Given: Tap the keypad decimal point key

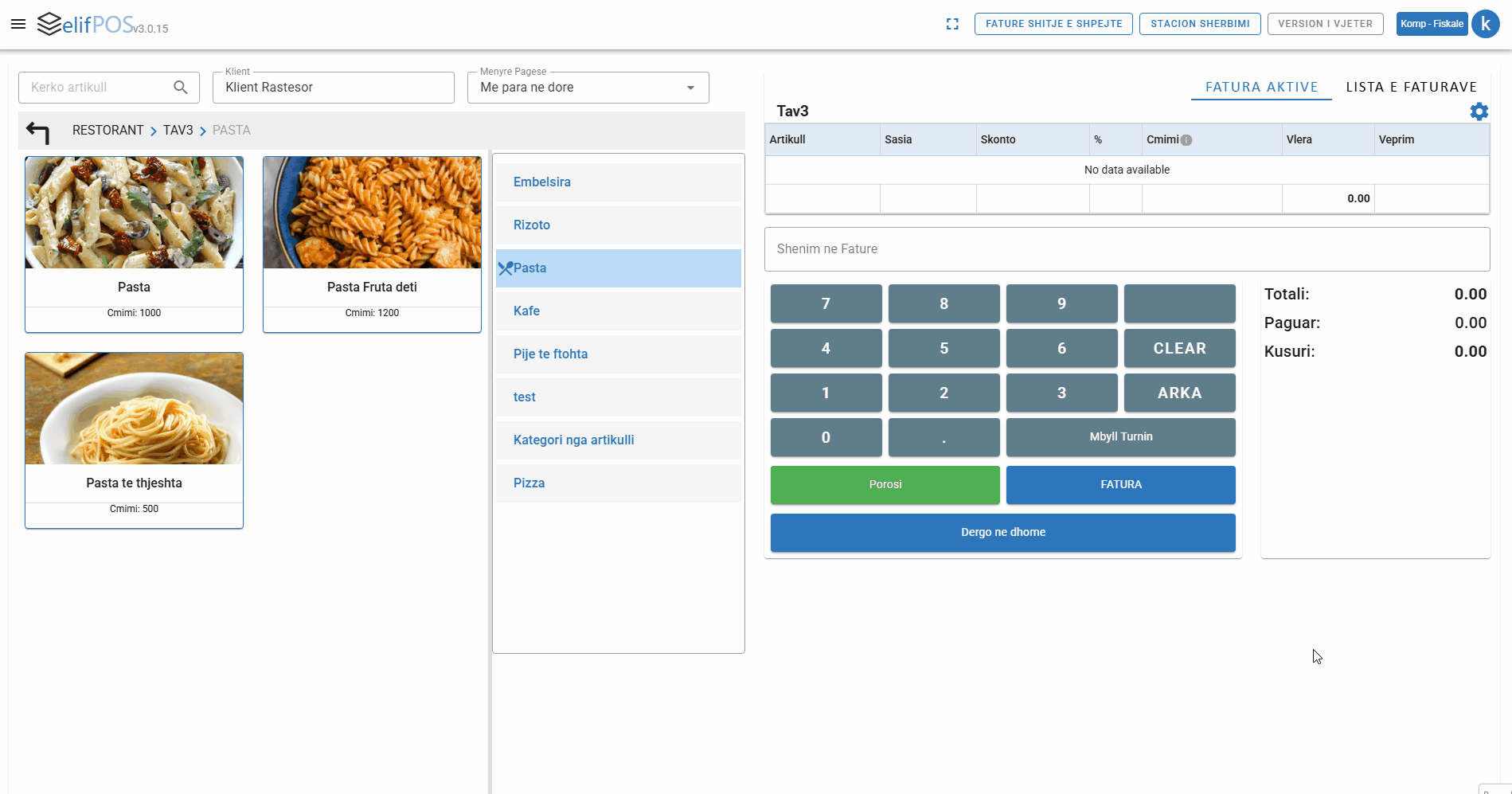Looking at the screenshot, I should tap(944, 437).
